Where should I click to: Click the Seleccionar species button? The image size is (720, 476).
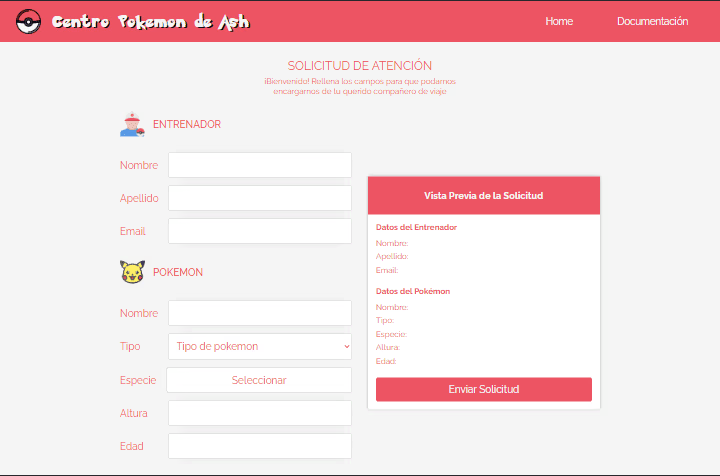(x=259, y=380)
